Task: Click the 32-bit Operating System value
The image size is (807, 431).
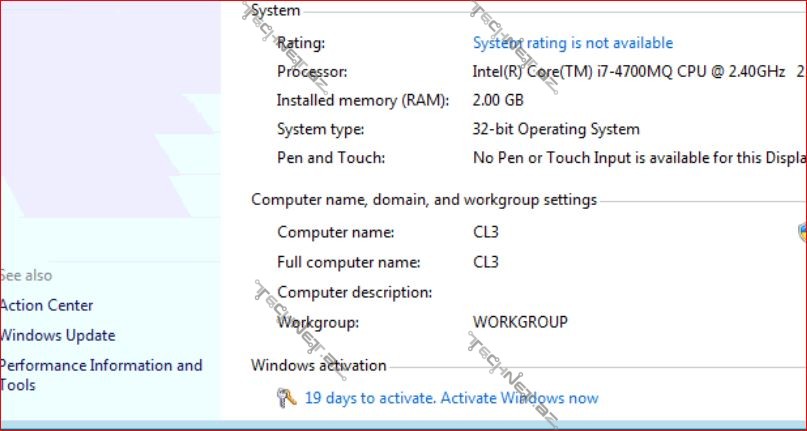Action: pos(555,129)
